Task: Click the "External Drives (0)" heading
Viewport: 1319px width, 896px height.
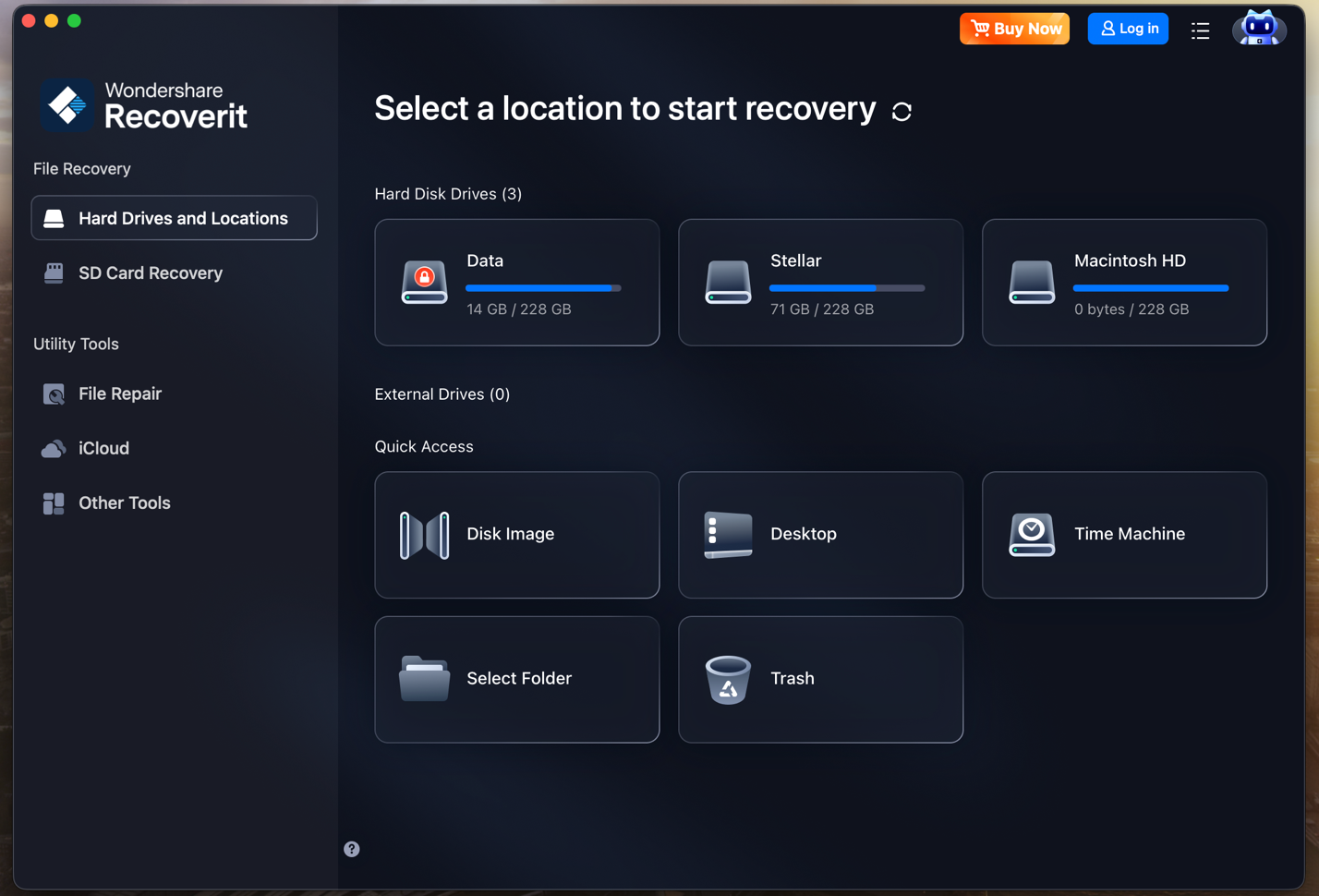Action: point(442,394)
